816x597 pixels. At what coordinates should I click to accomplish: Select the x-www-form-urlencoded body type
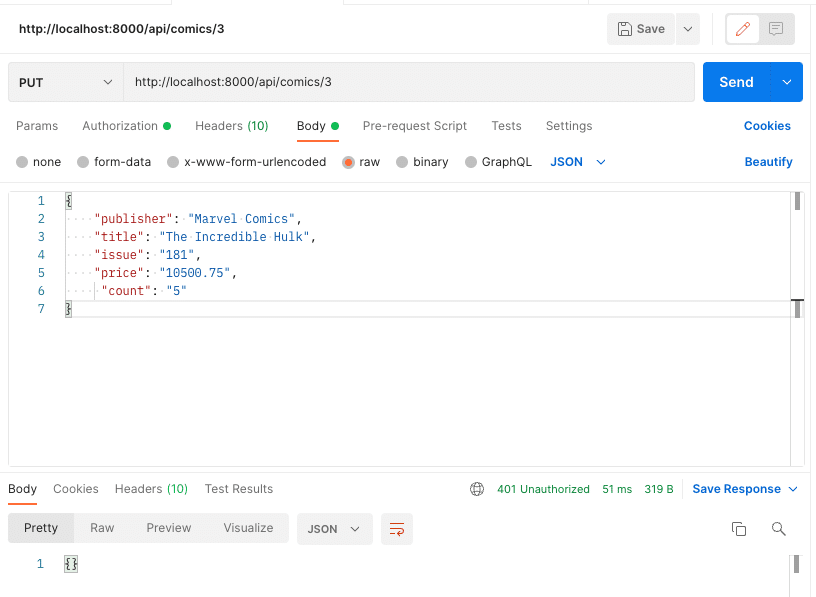click(247, 162)
